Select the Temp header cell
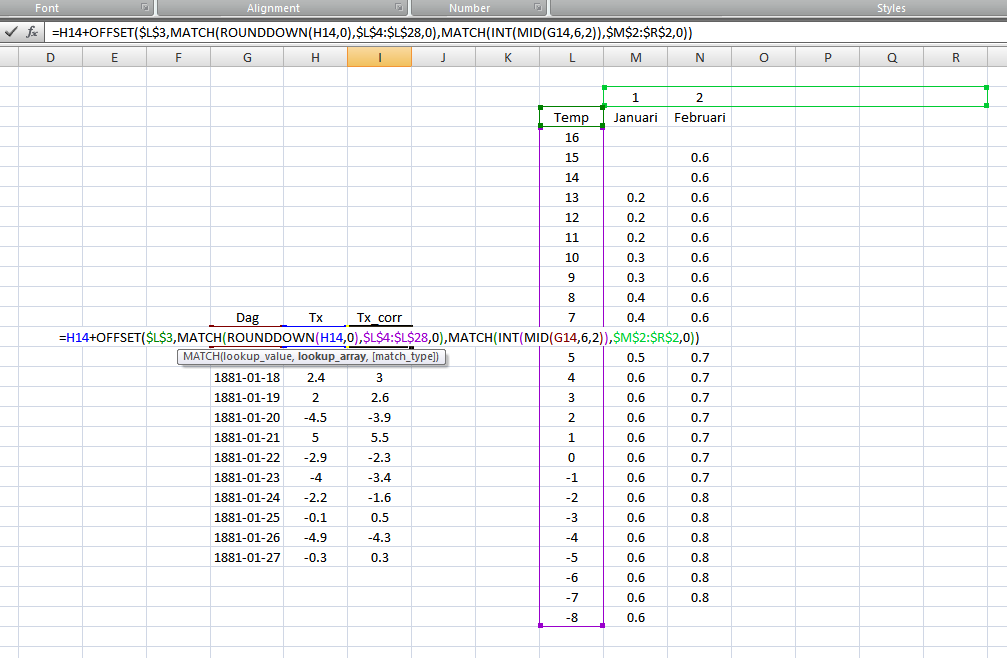Screen dimensions: 1007x658 tap(571, 118)
